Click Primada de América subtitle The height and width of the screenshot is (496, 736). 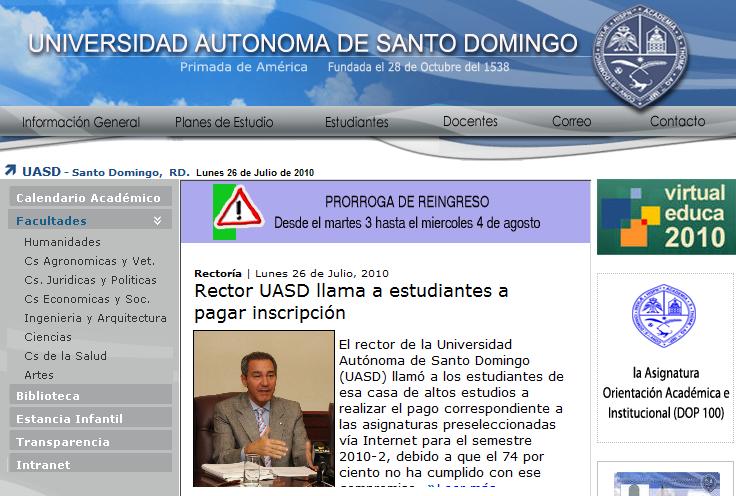[x=244, y=67]
